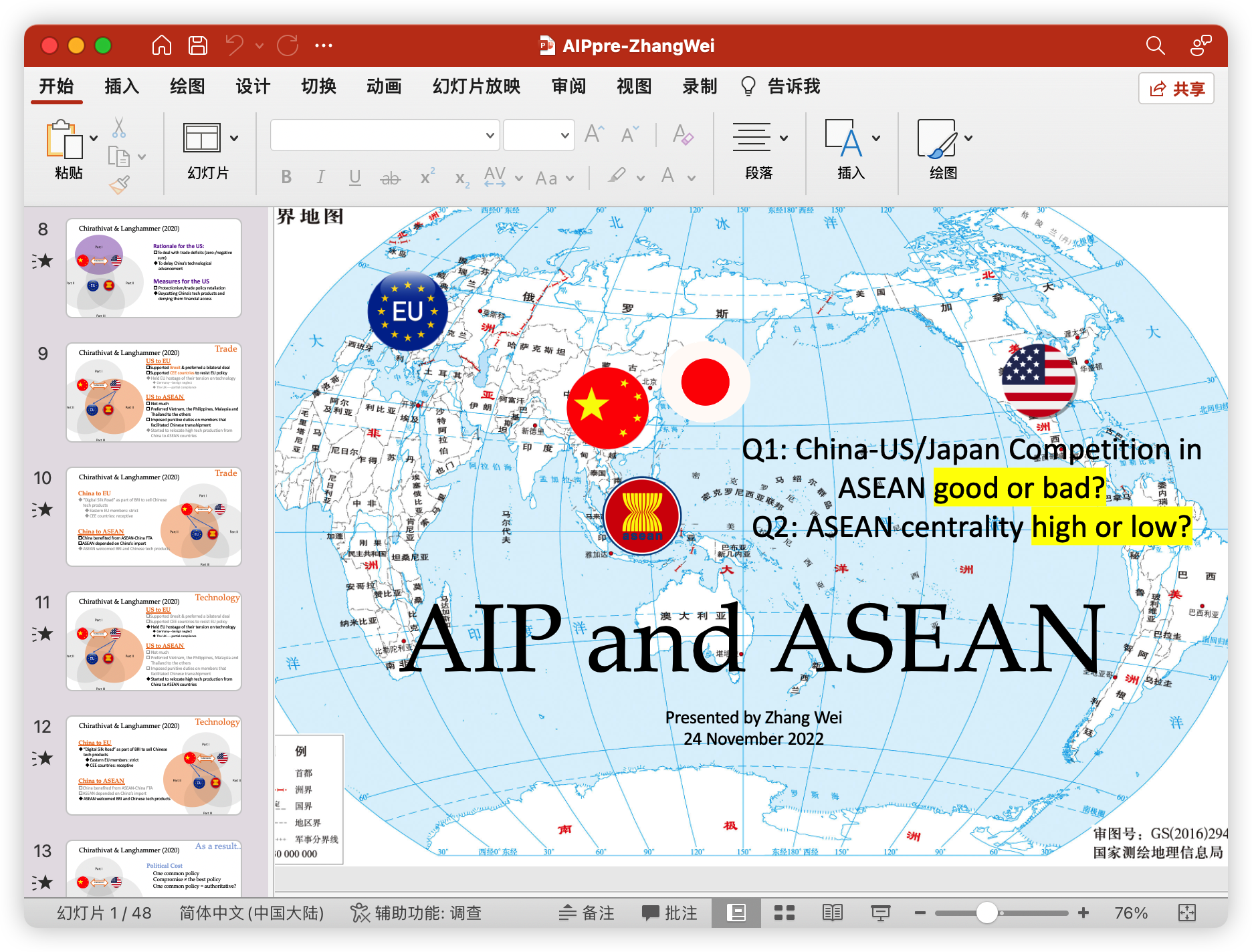This screenshot has width=1252, height=952.
Task: Toggle Strikethrough formatting
Action: coord(391,178)
